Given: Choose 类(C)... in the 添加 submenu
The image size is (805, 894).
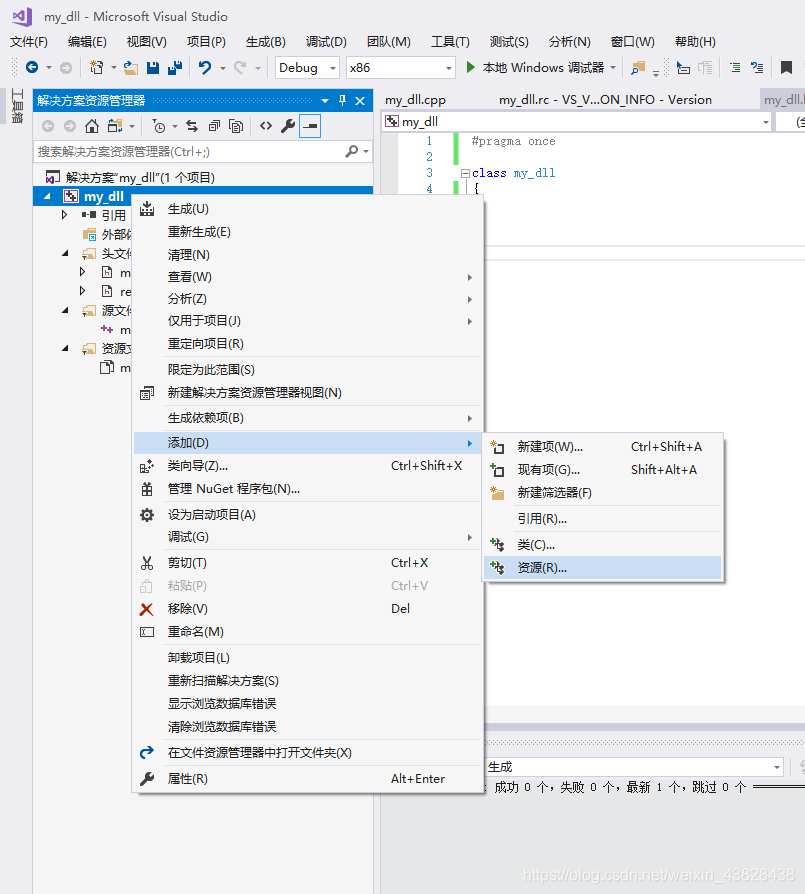Looking at the screenshot, I should (x=603, y=545).
